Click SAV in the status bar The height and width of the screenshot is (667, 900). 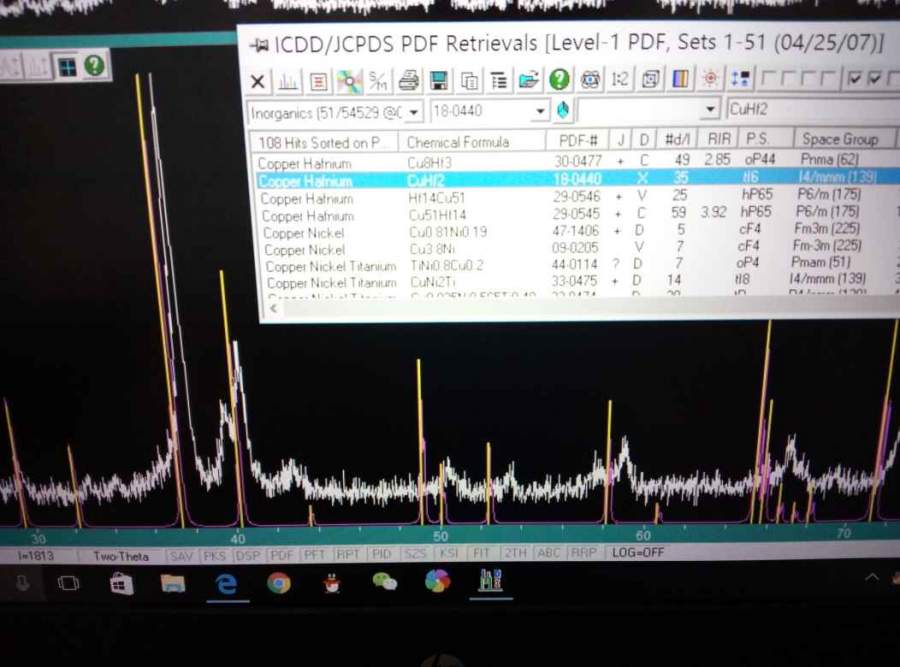(x=181, y=556)
